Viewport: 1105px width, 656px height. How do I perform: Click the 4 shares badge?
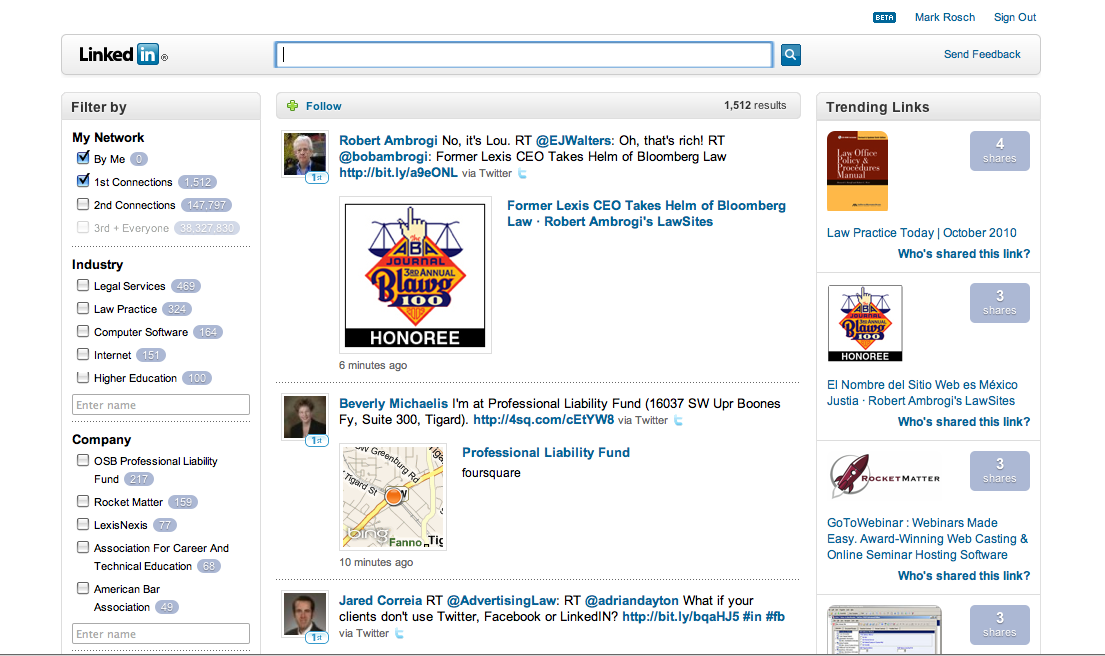(999, 151)
